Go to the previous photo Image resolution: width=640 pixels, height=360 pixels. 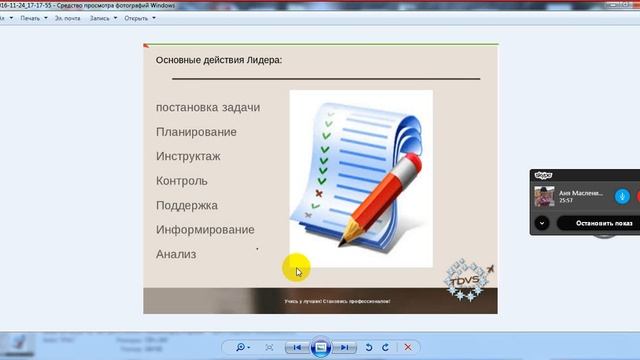pos(297,347)
